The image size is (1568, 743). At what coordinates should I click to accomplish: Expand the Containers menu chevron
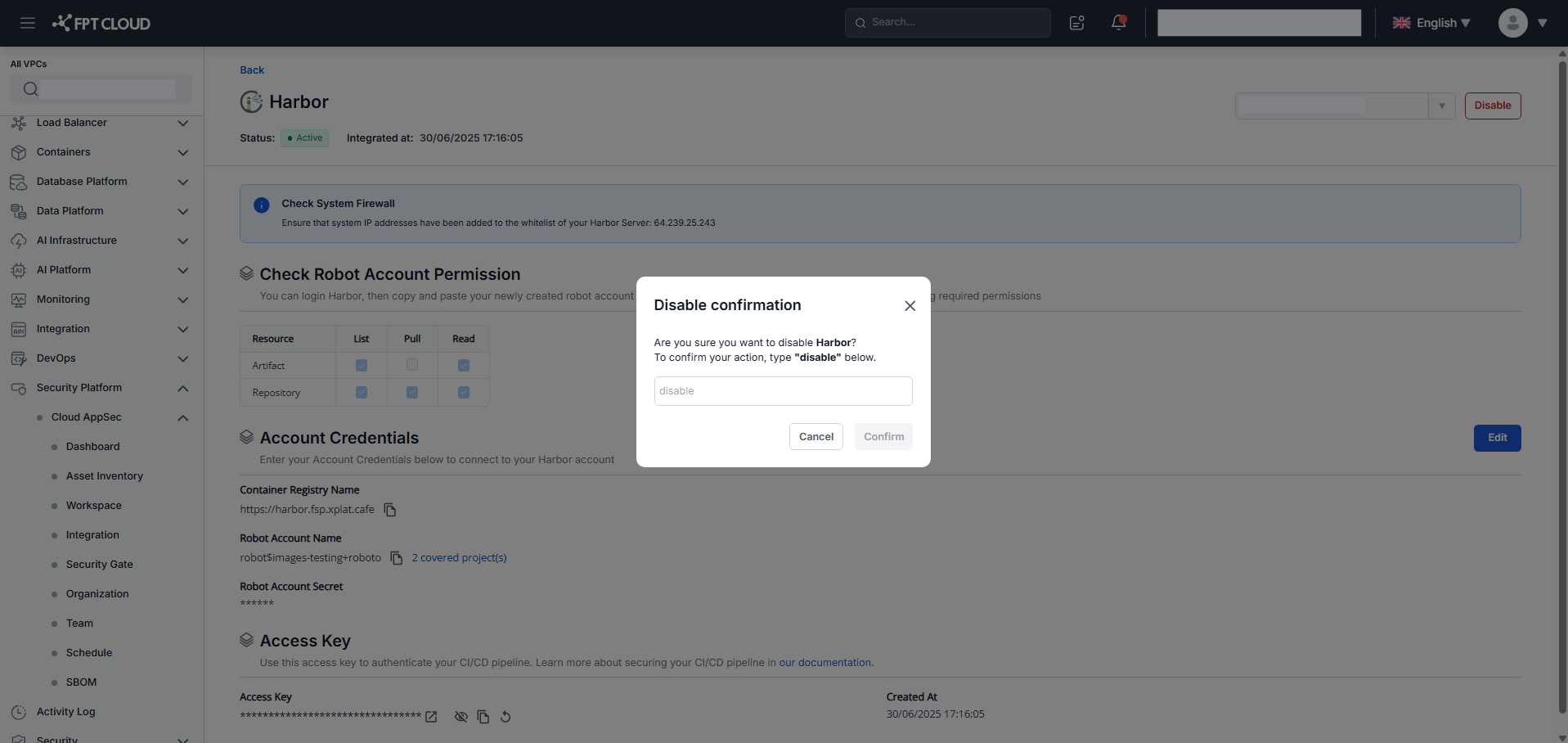point(183,153)
